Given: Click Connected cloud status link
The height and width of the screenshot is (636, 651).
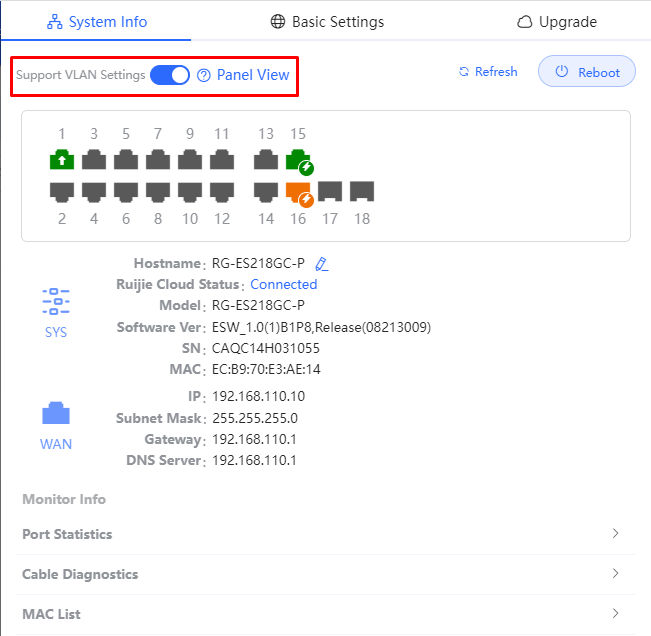Looking at the screenshot, I should [284, 284].
